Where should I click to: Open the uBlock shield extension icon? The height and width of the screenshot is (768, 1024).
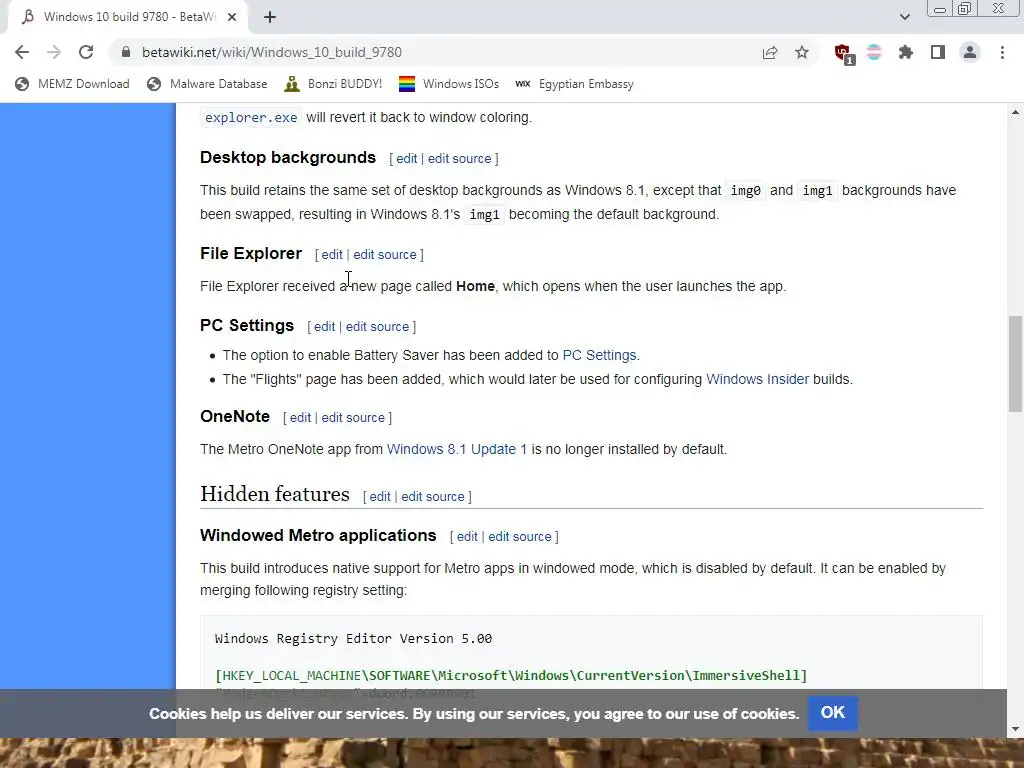843,54
